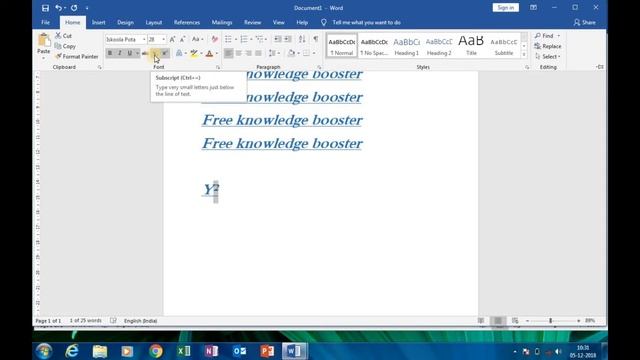Image resolution: width=640 pixels, height=360 pixels.
Task: Open the File tab
Action: point(46,22)
